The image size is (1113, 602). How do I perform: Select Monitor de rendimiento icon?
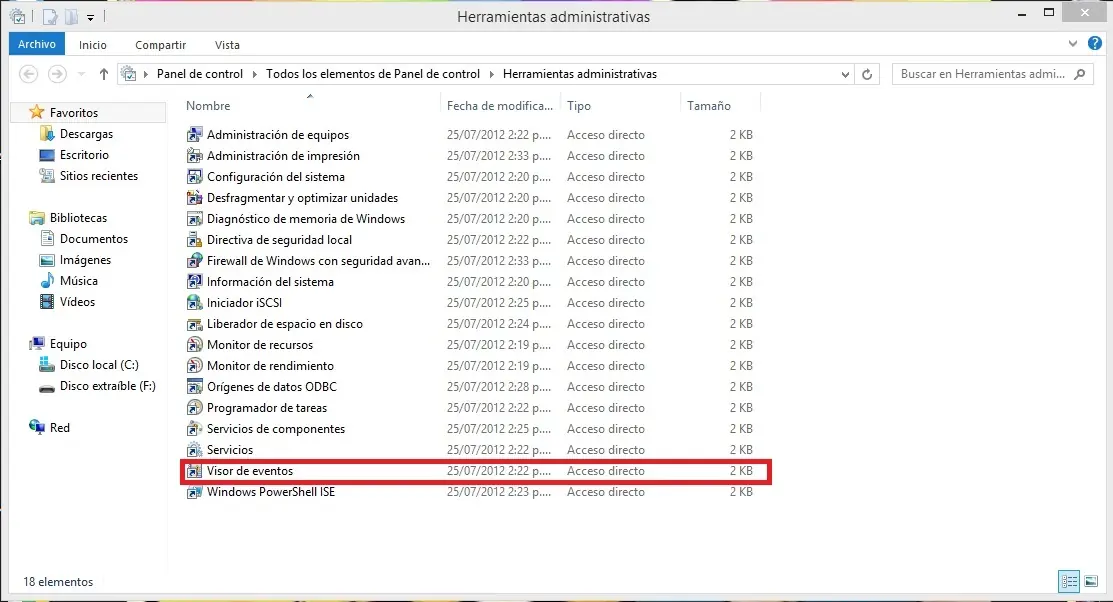(194, 366)
